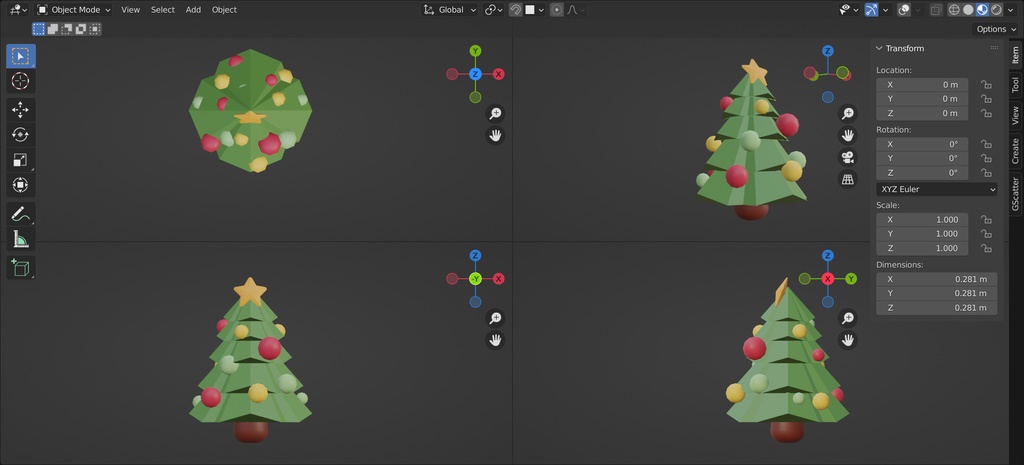This screenshot has height=465, width=1024.
Task: Toggle viewport overlays
Action: [904, 10]
